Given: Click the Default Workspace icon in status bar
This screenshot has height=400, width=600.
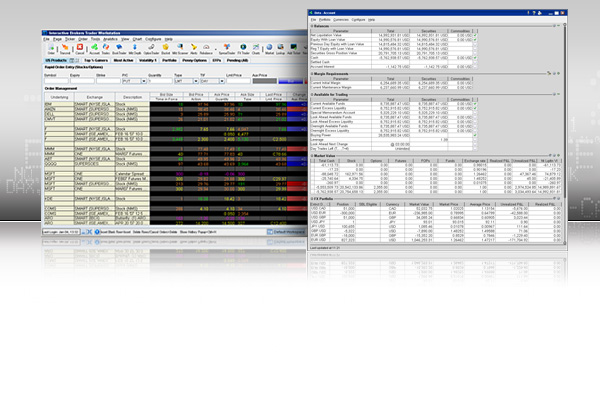Looking at the screenshot, I should (270, 232).
